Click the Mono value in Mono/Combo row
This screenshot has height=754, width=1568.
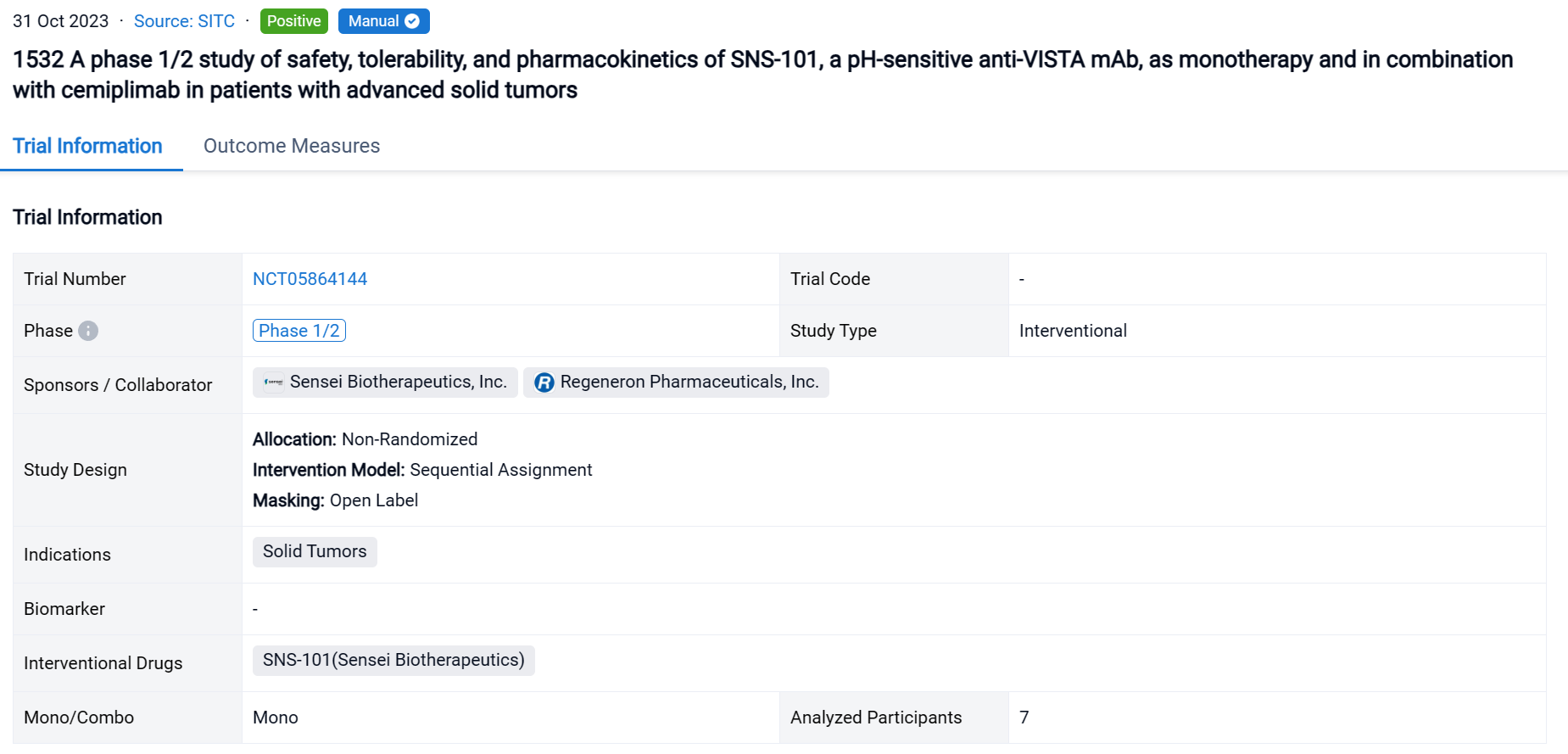pos(276,718)
